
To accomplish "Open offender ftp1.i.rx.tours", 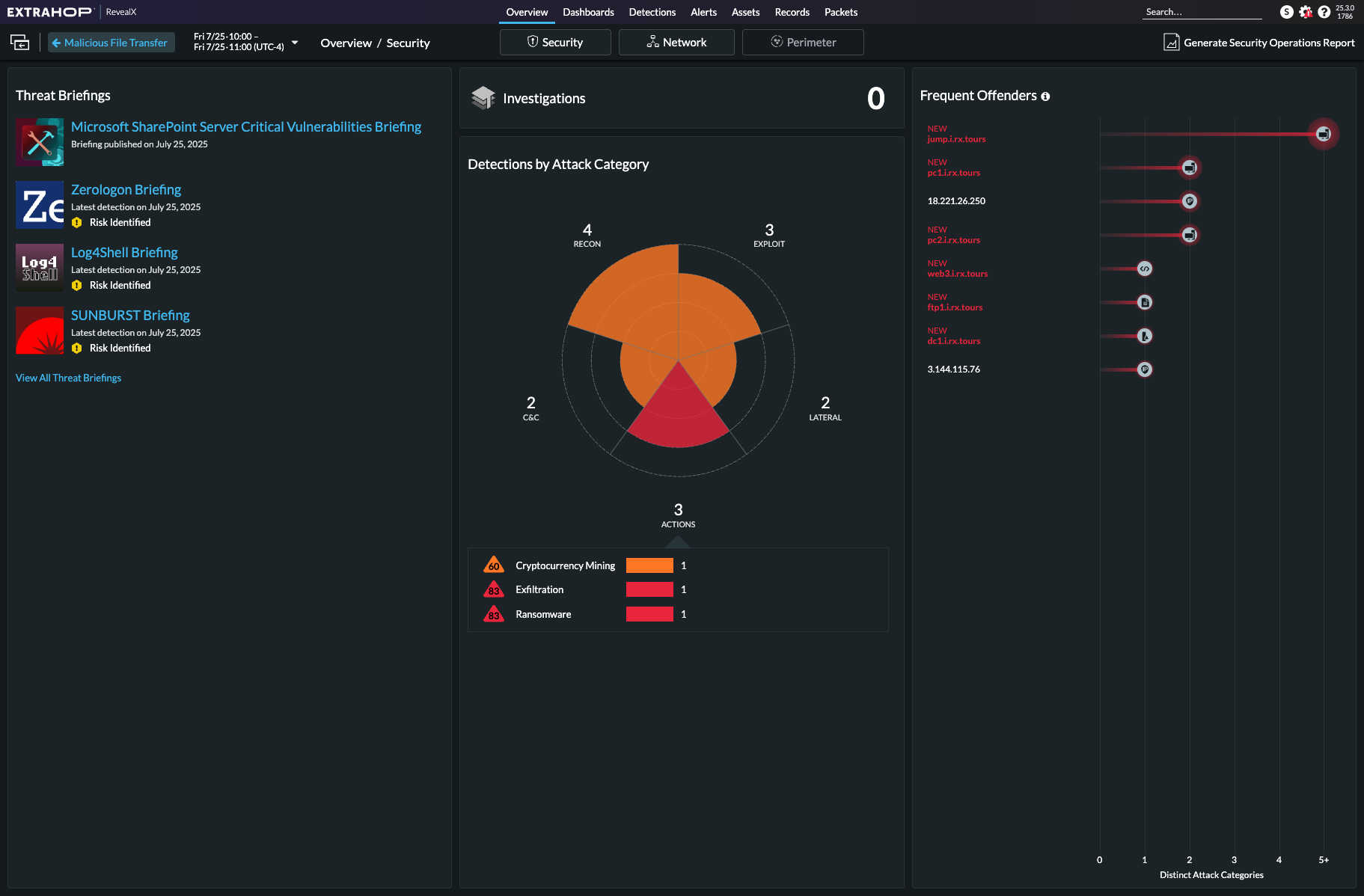I will (955, 307).
